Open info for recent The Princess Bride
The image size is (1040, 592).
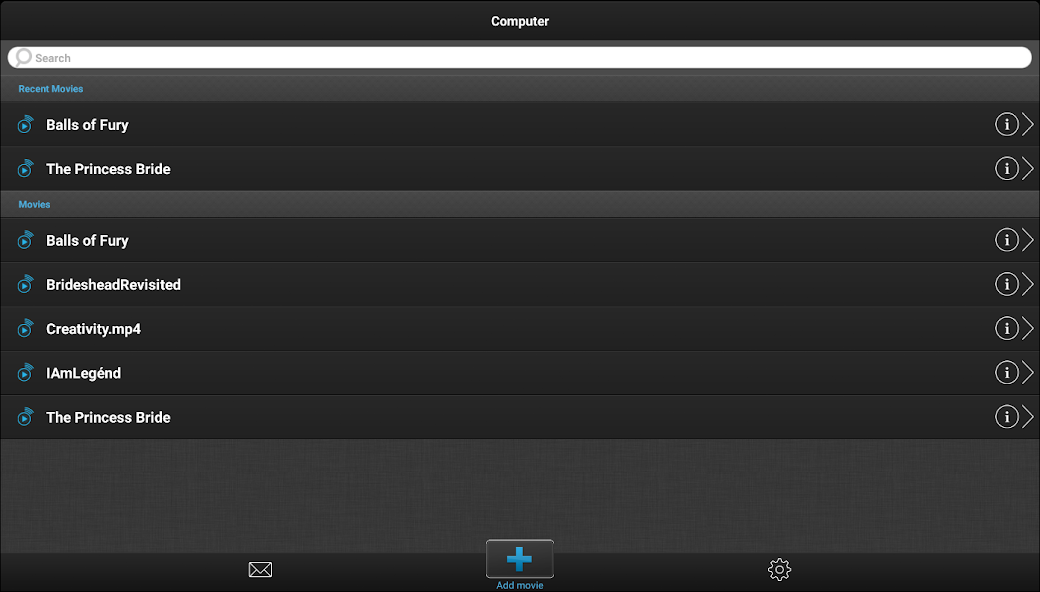(x=1006, y=168)
